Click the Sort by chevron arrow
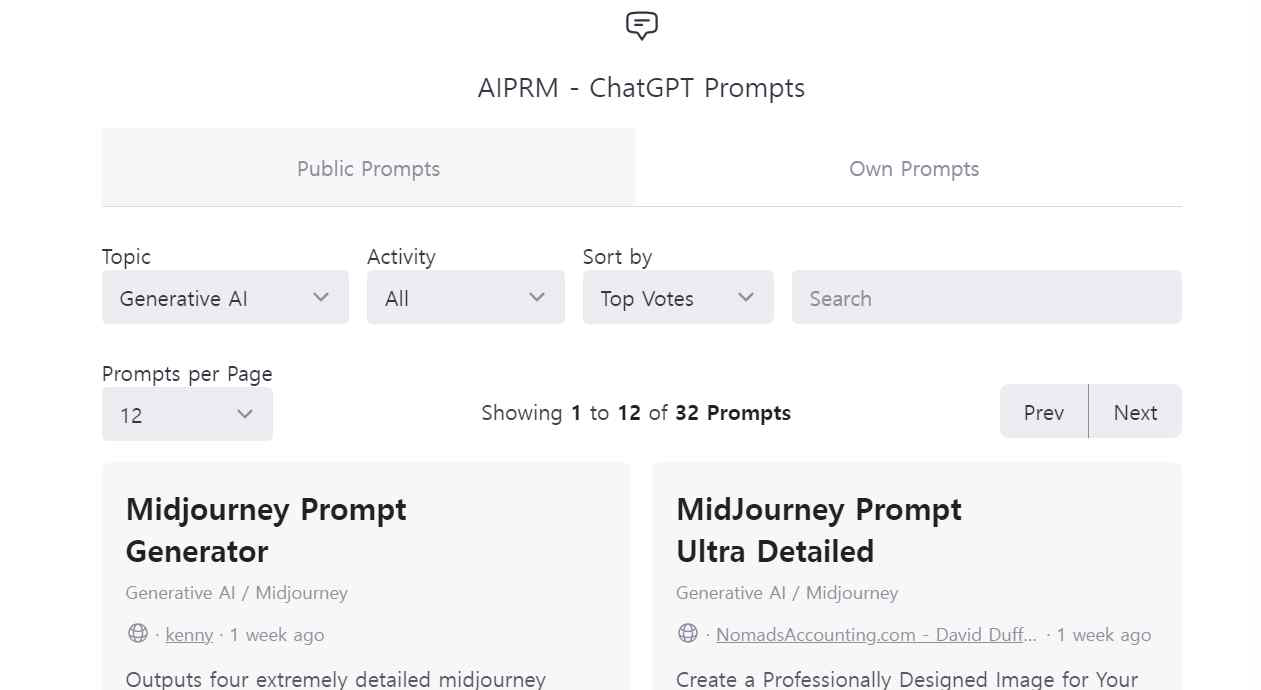This screenshot has height=690, width=1261. (746, 297)
